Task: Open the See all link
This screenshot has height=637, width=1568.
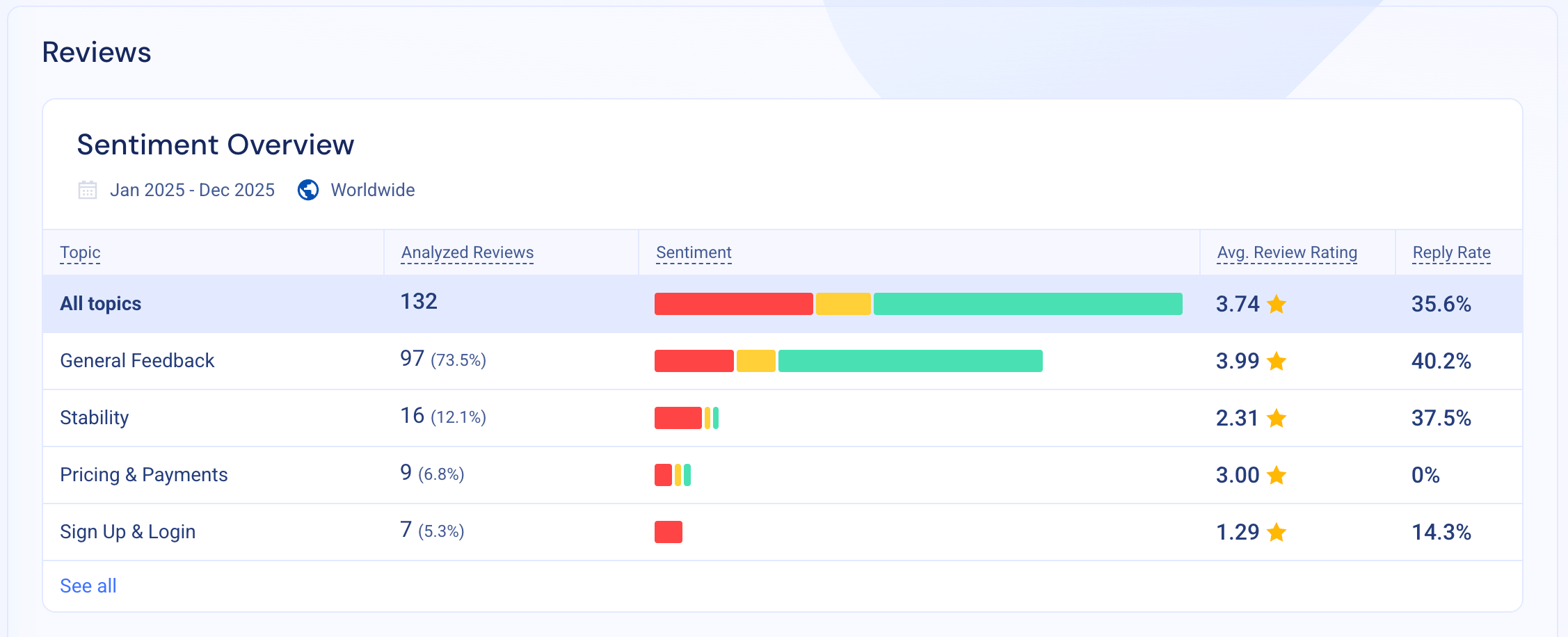Action: pyautogui.click(x=88, y=586)
